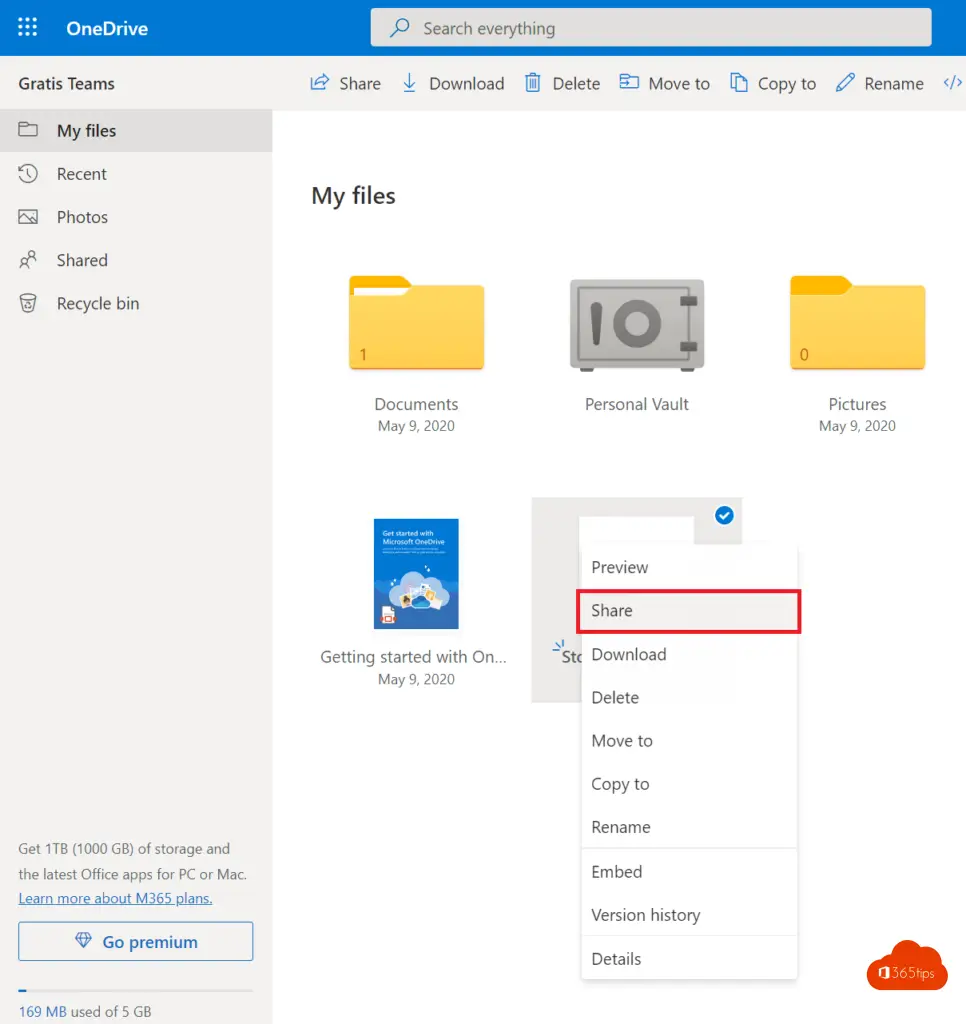Image resolution: width=966 pixels, height=1024 pixels.
Task: Choose Rename from the context menu
Action: (x=689, y=827)
